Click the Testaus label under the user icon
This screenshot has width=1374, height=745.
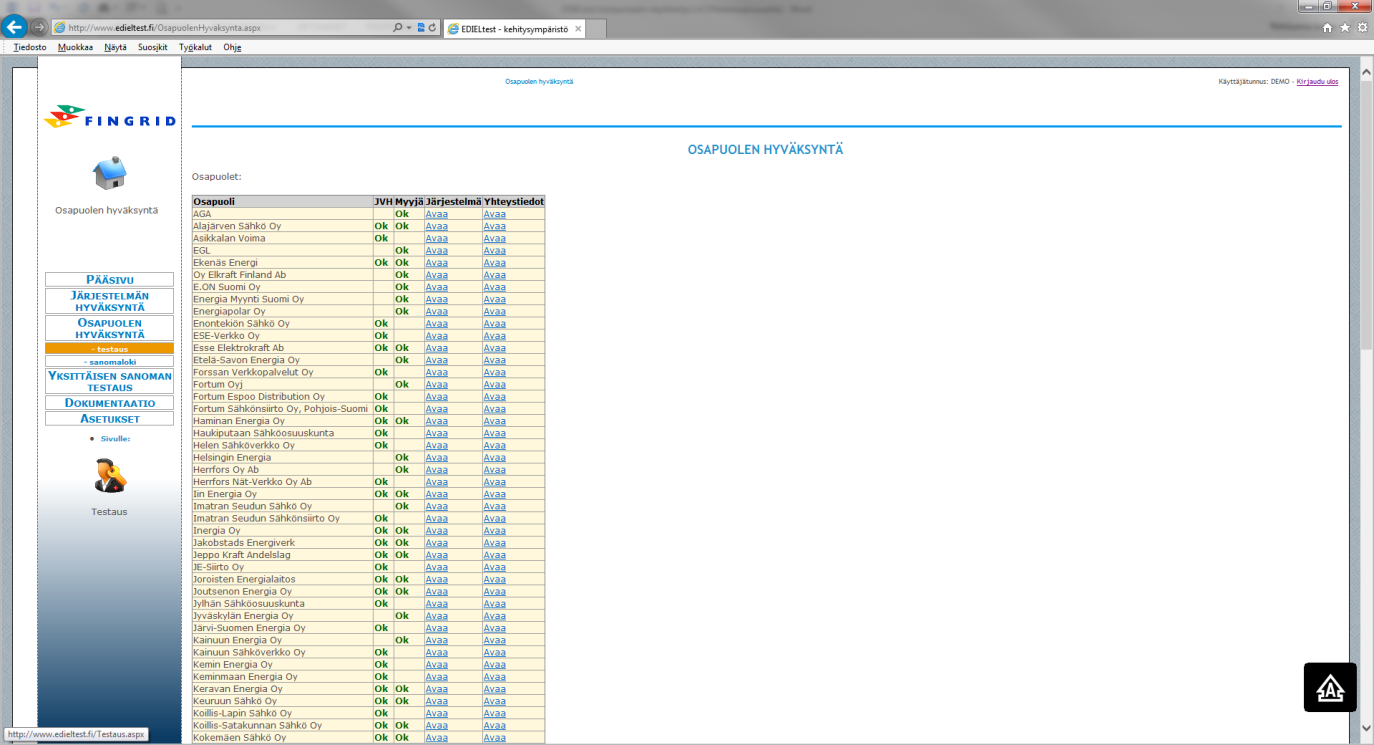point(109,512)
